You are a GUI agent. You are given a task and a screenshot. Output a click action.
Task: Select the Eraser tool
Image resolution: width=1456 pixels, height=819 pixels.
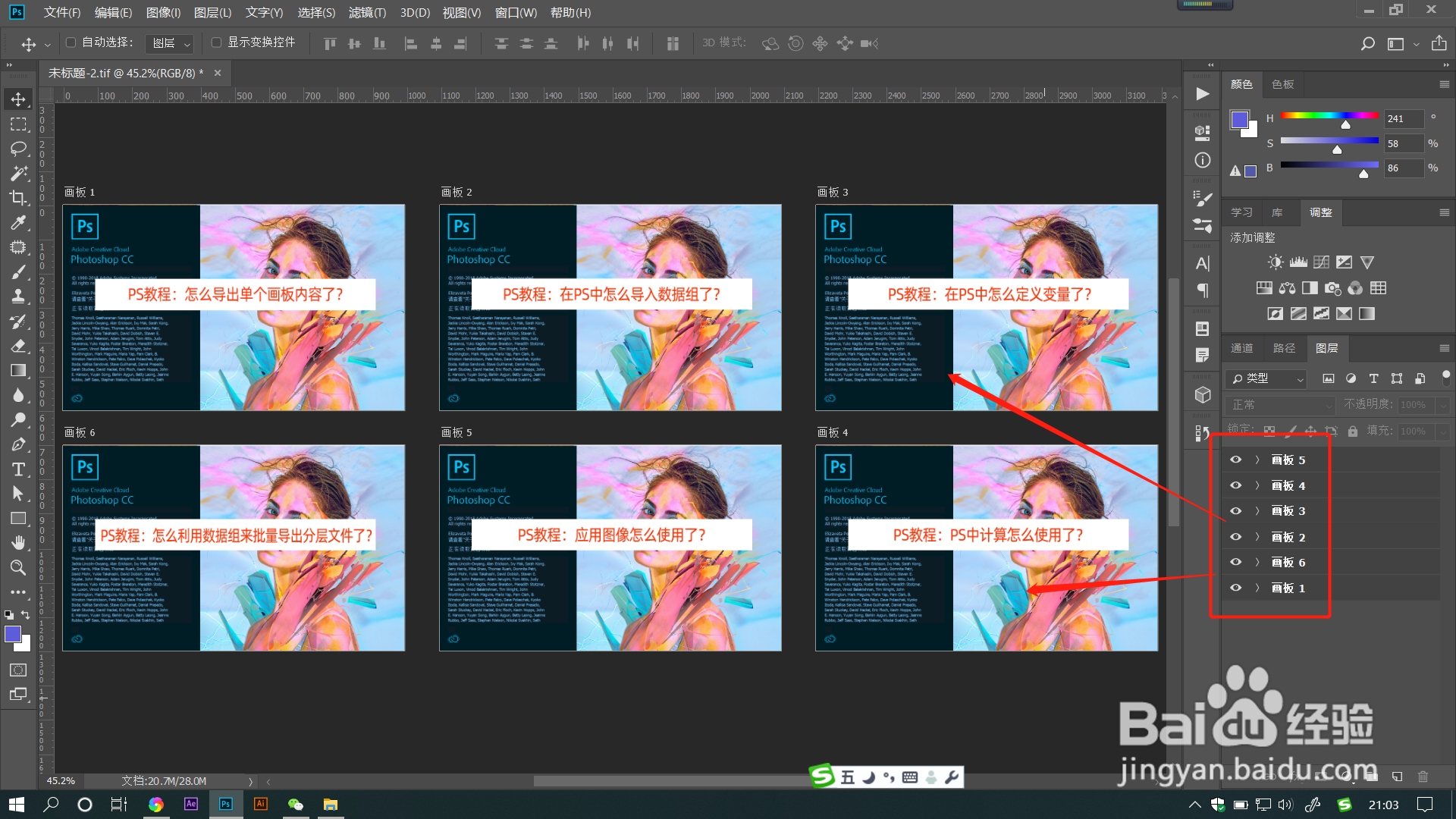point(18,346)
